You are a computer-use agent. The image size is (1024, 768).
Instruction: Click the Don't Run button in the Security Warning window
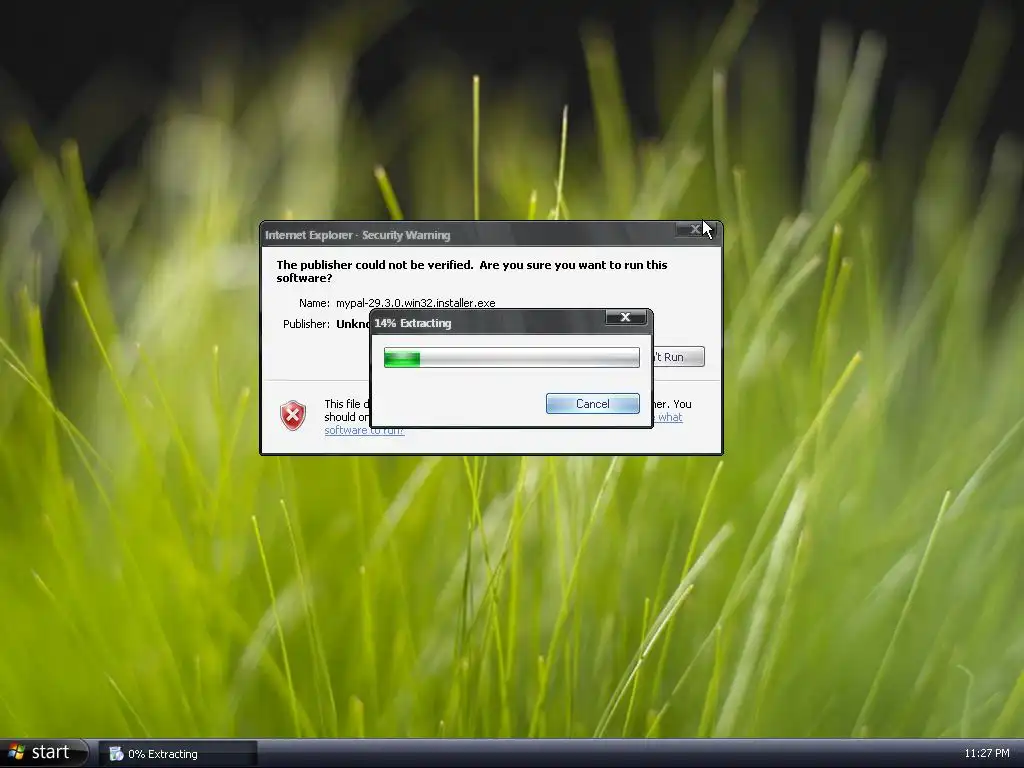pos(678,357)
